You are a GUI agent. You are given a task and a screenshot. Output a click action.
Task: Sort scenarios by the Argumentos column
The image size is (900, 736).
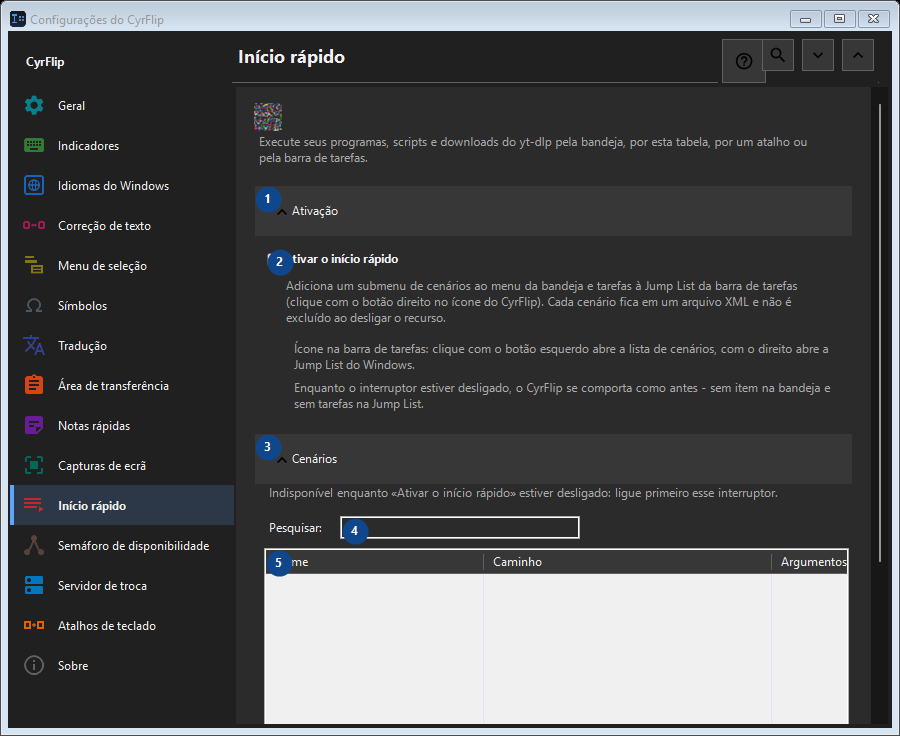[809, 561]
